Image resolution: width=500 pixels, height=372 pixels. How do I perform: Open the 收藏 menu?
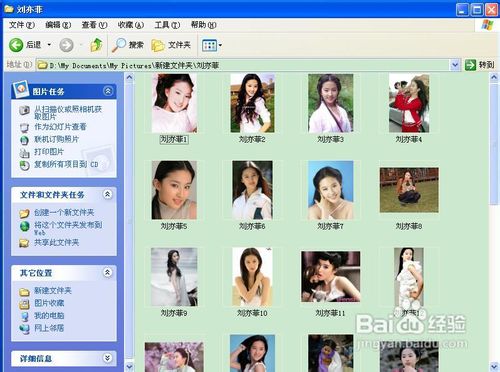[x=131, y=25]
